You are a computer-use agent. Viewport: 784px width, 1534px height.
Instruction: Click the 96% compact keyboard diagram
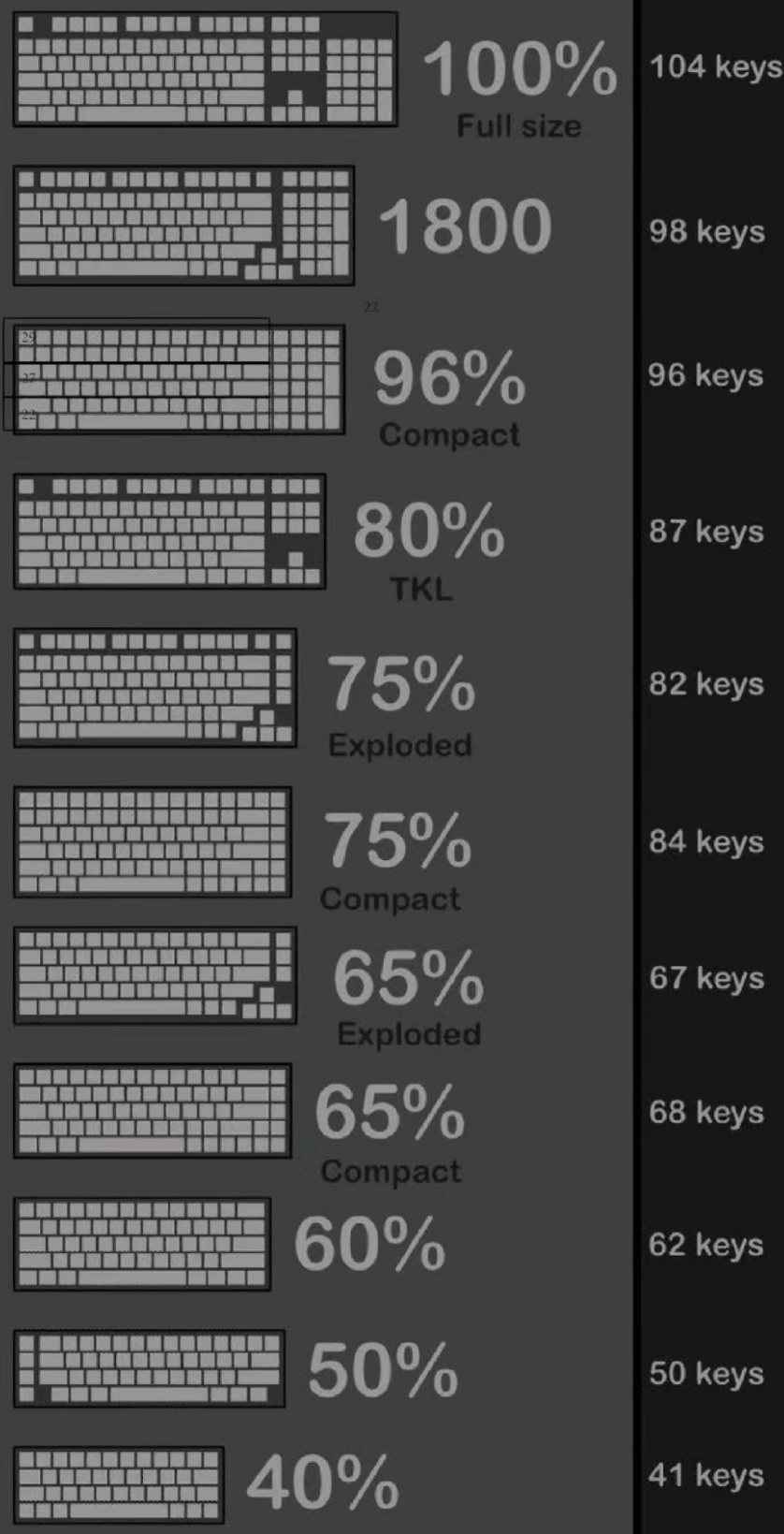(x=179, y=379)
